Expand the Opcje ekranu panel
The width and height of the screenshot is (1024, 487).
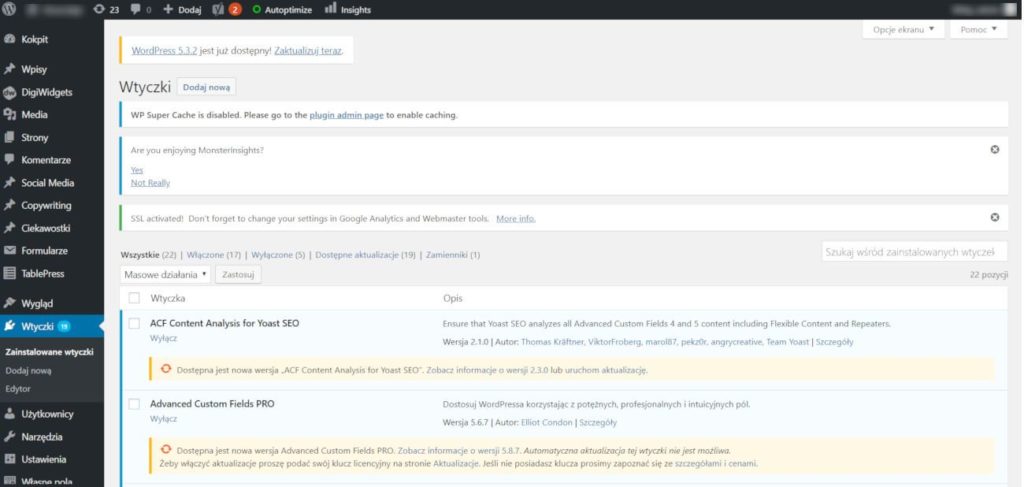point(903,30)
